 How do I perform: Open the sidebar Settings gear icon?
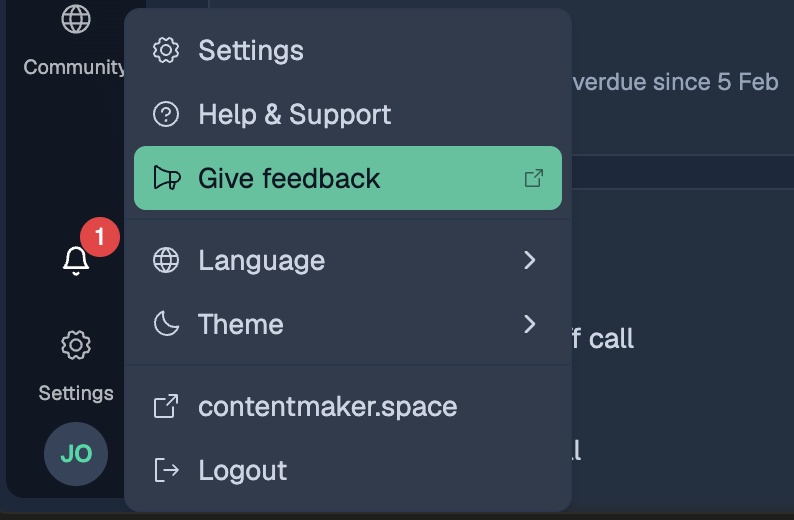[76, 345]
